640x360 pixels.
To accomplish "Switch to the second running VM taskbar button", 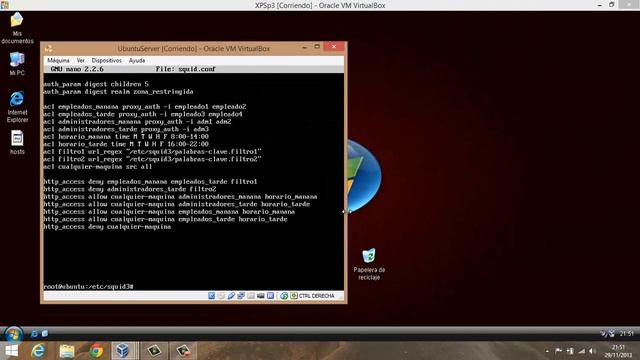I will pyautogui.click(x=183, y=351).
